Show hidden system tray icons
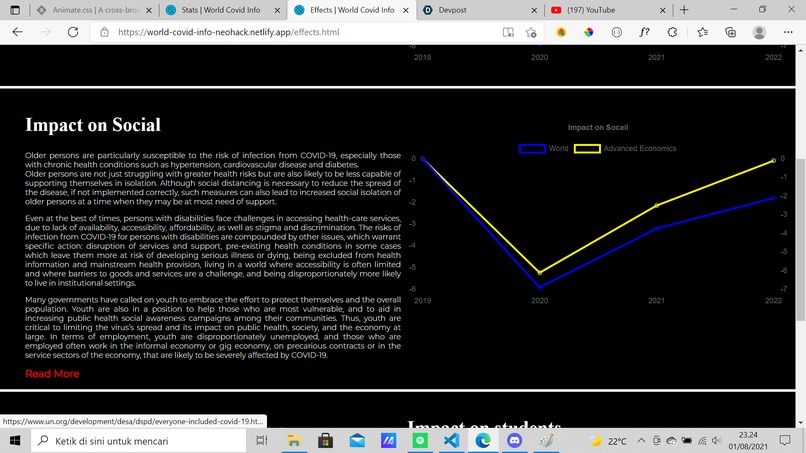 pos(641,441)
